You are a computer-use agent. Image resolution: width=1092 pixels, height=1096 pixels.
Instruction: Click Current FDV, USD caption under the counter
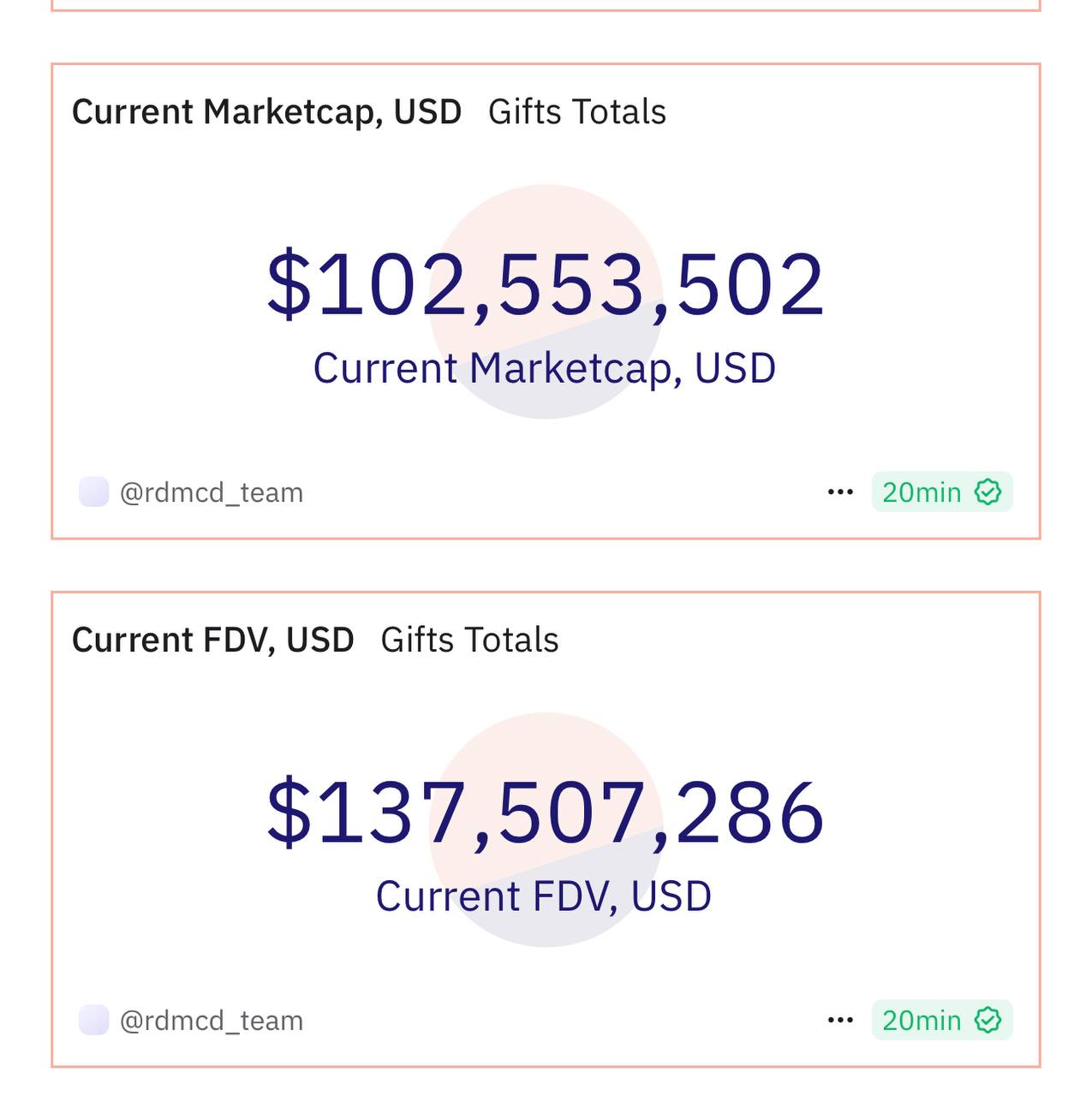coord(544,896)
